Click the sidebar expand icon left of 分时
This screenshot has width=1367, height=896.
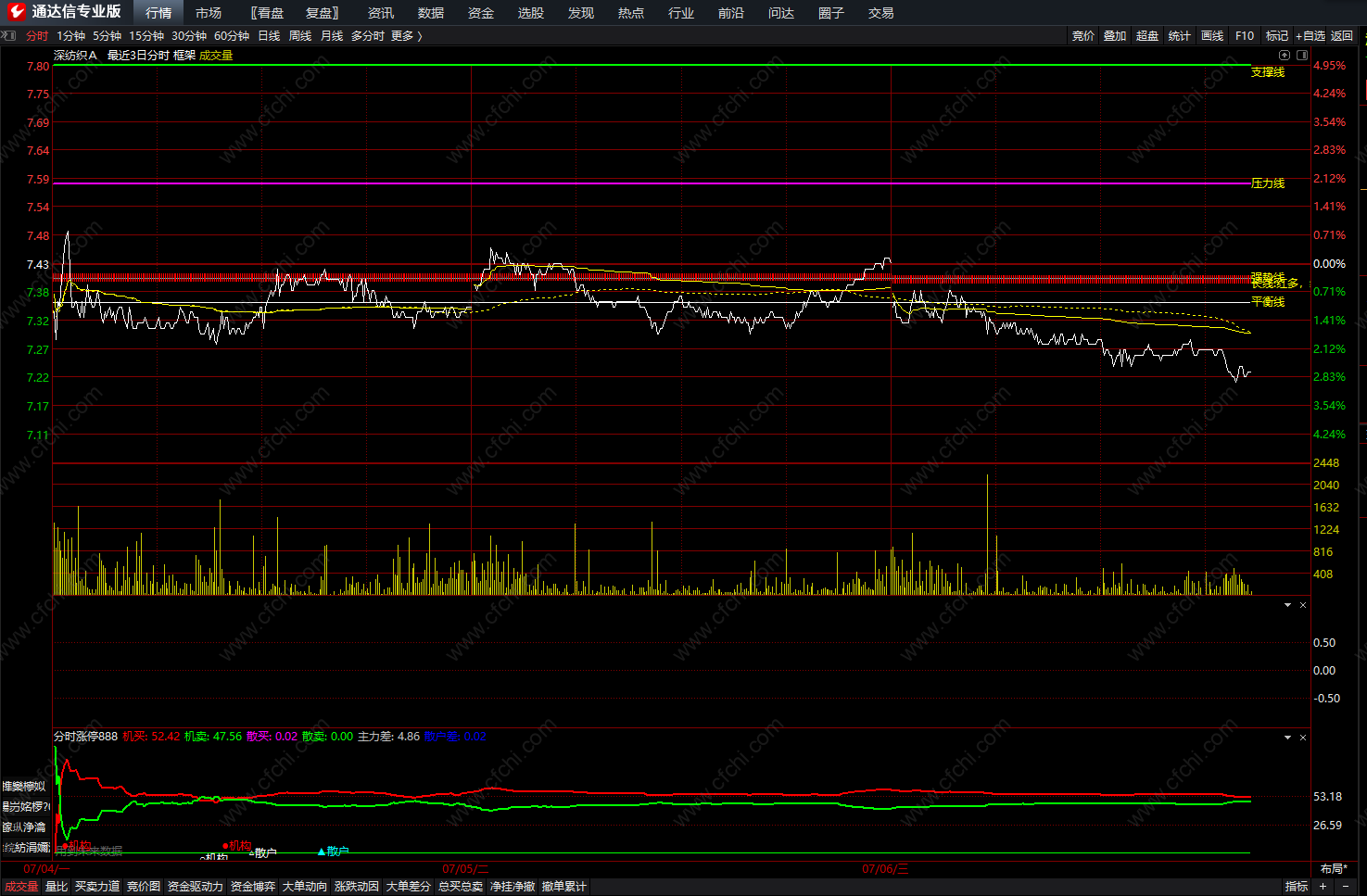9,36
